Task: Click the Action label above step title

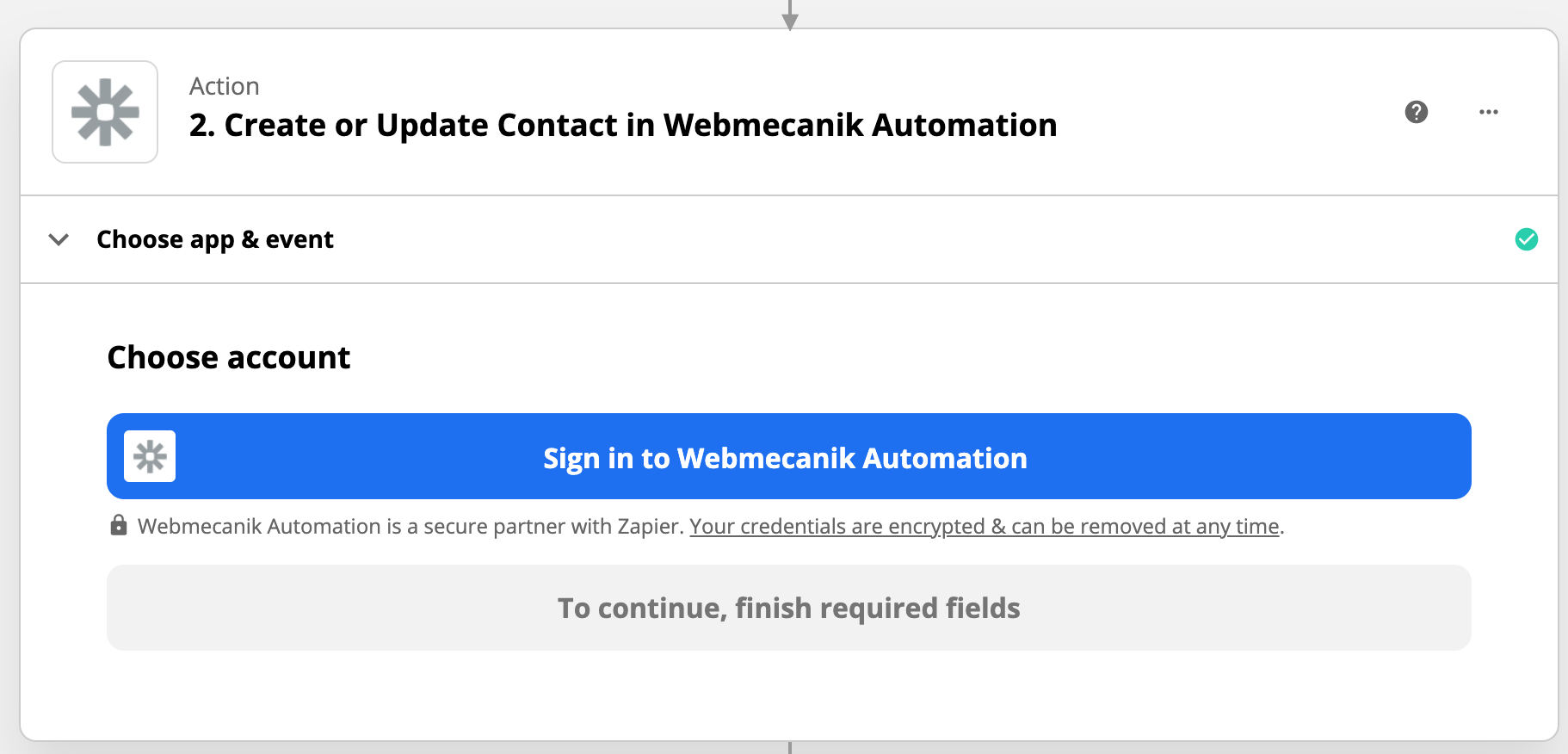Action: click(225, 86)
